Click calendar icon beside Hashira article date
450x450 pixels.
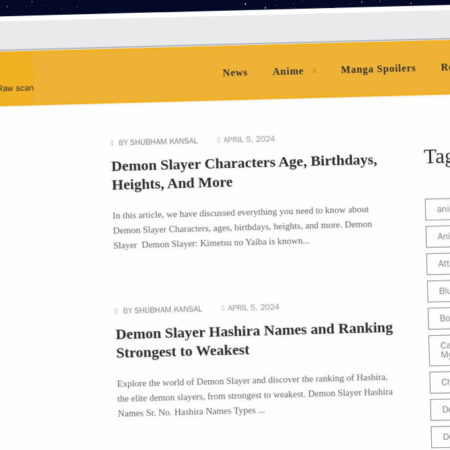click(223, 308)
